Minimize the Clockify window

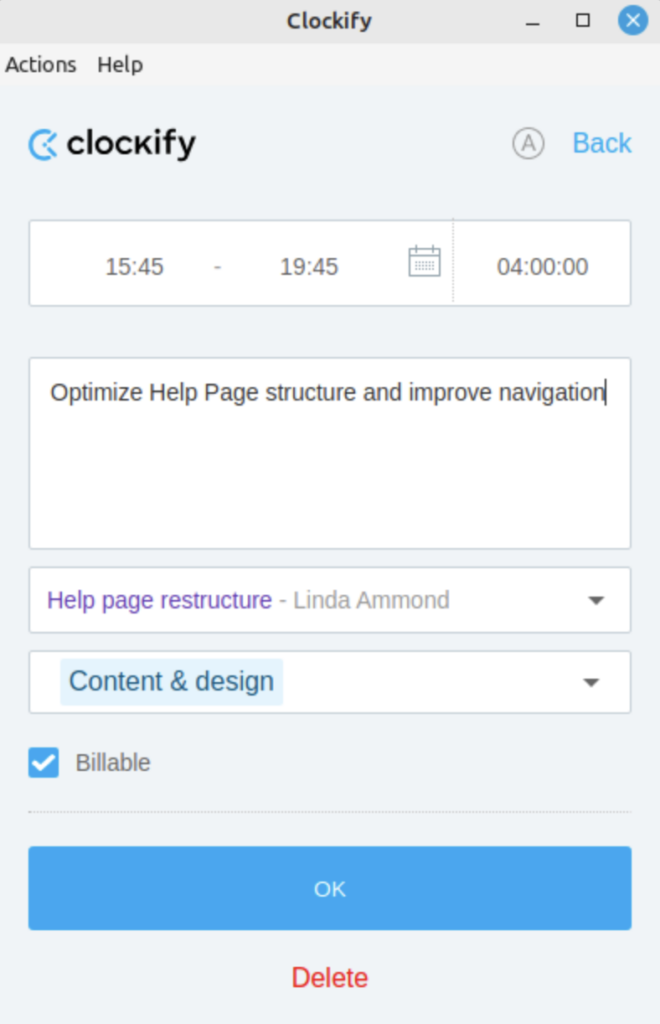pyautogui.click(x=533, y=22)
